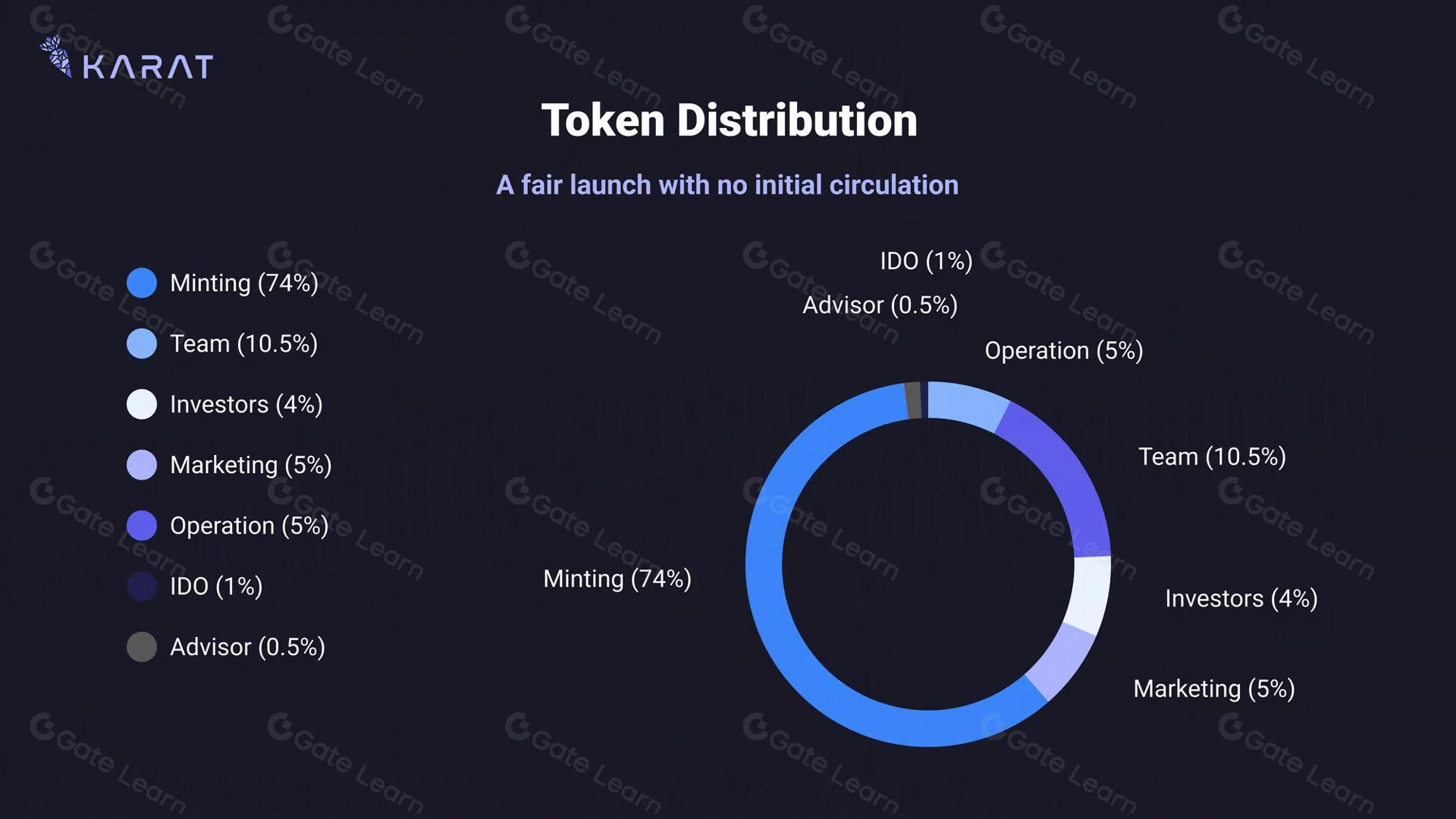Click the Minting (74%) chart label
The width and height of the screenshot is (1456, 819).
click(x=617, y=579)
